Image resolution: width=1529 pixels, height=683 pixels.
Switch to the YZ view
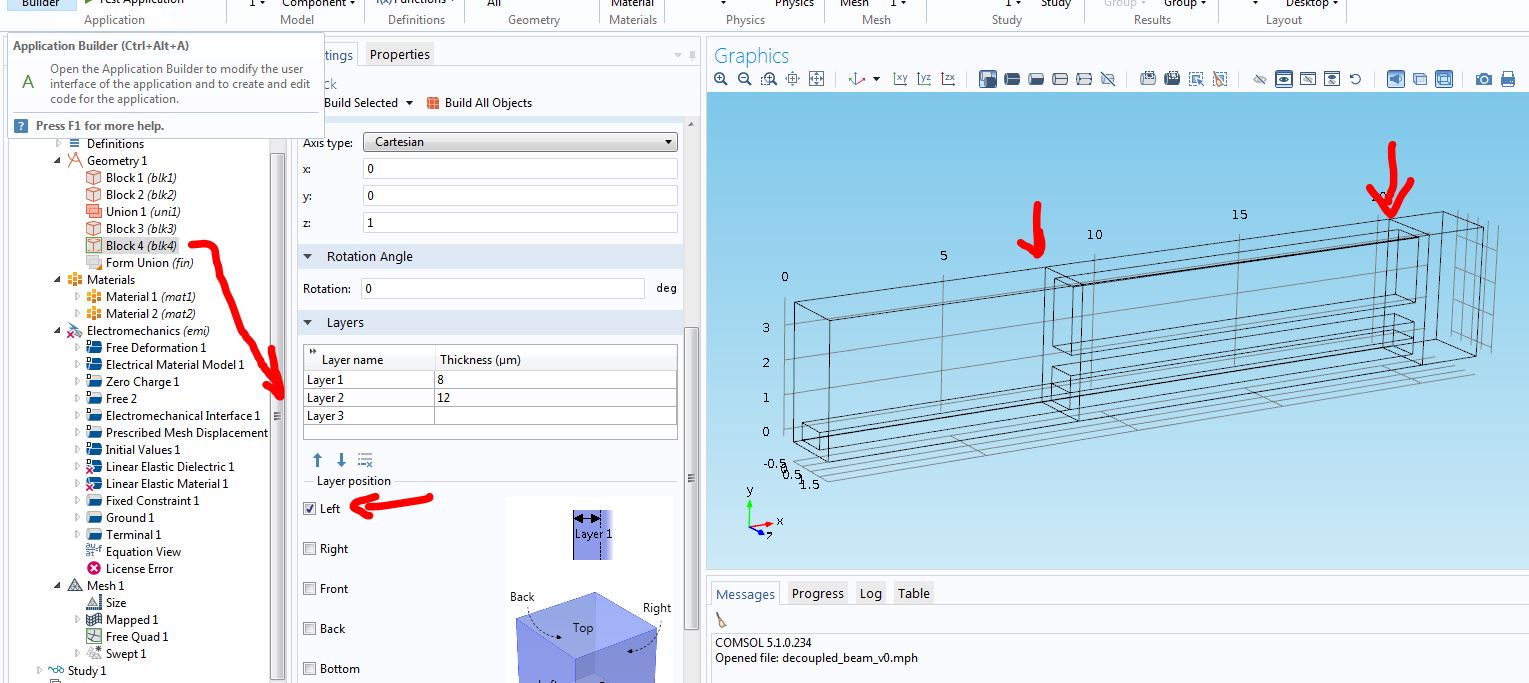tap(924, 79)
